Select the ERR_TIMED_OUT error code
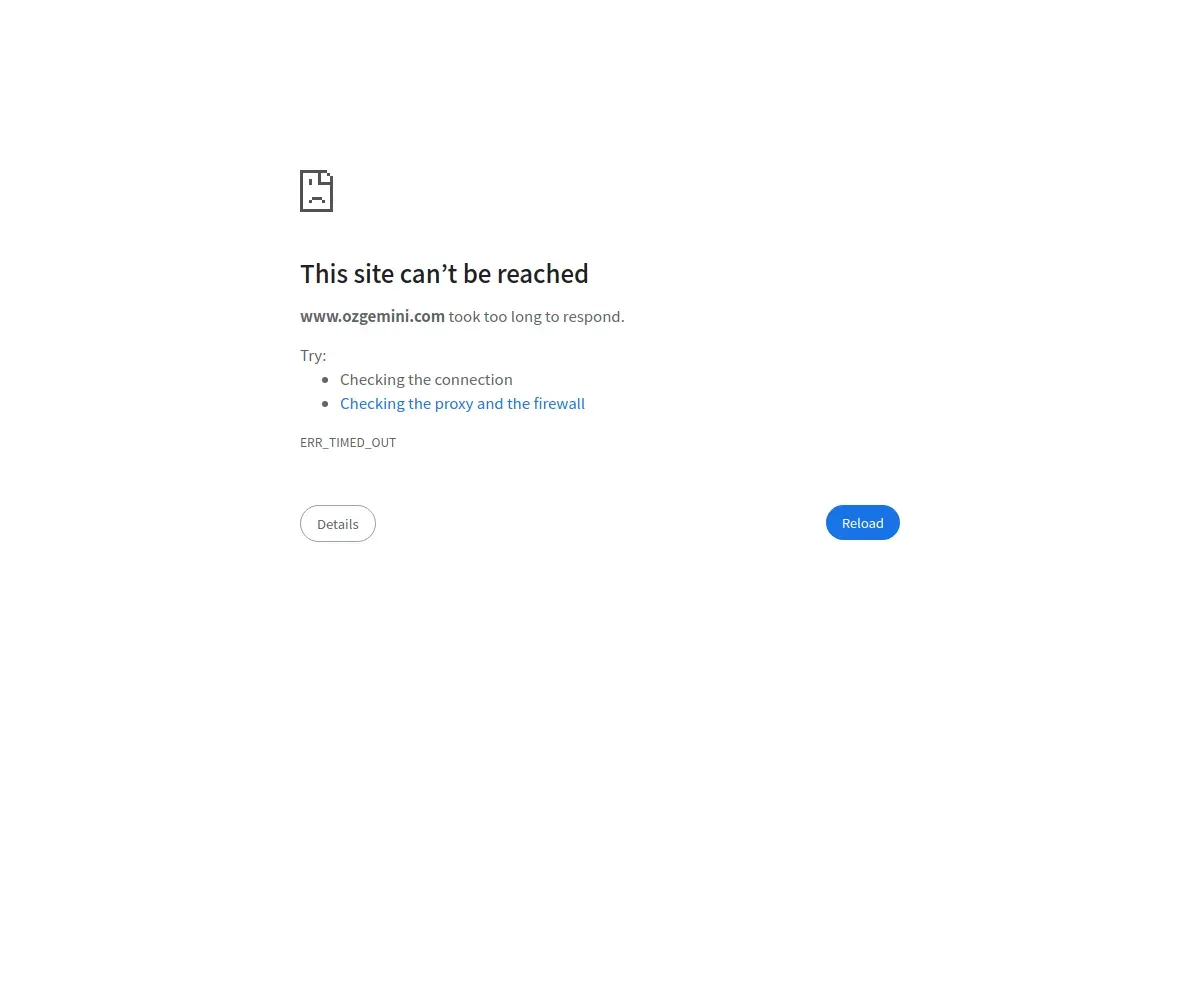1200x1000 pixels. (348, 443)
